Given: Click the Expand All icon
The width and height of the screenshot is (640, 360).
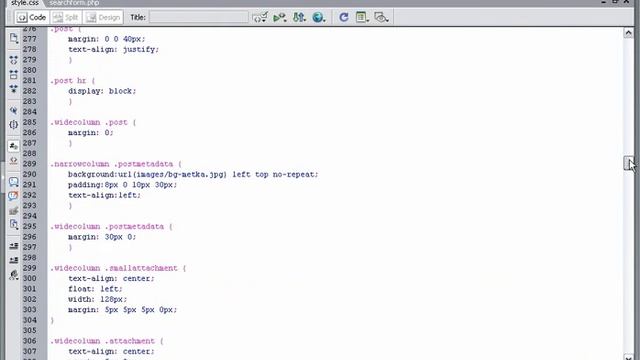Looking at the screenshot, I should tap(13, 89).
